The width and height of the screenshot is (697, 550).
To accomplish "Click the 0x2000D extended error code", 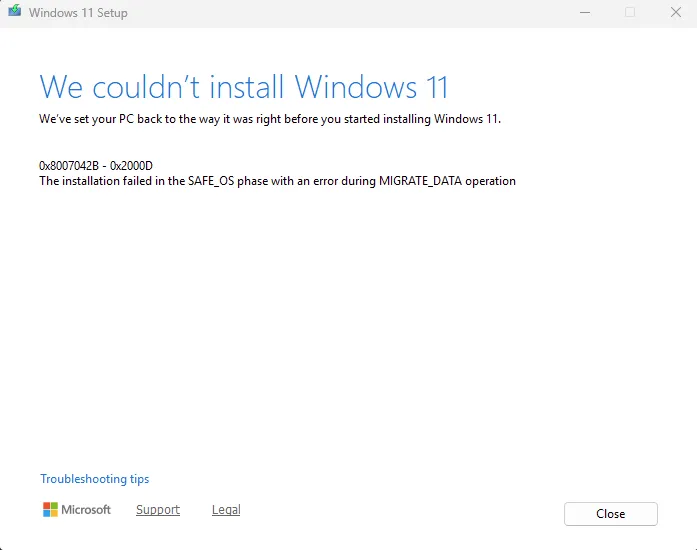I will click(x=133, y=165).
